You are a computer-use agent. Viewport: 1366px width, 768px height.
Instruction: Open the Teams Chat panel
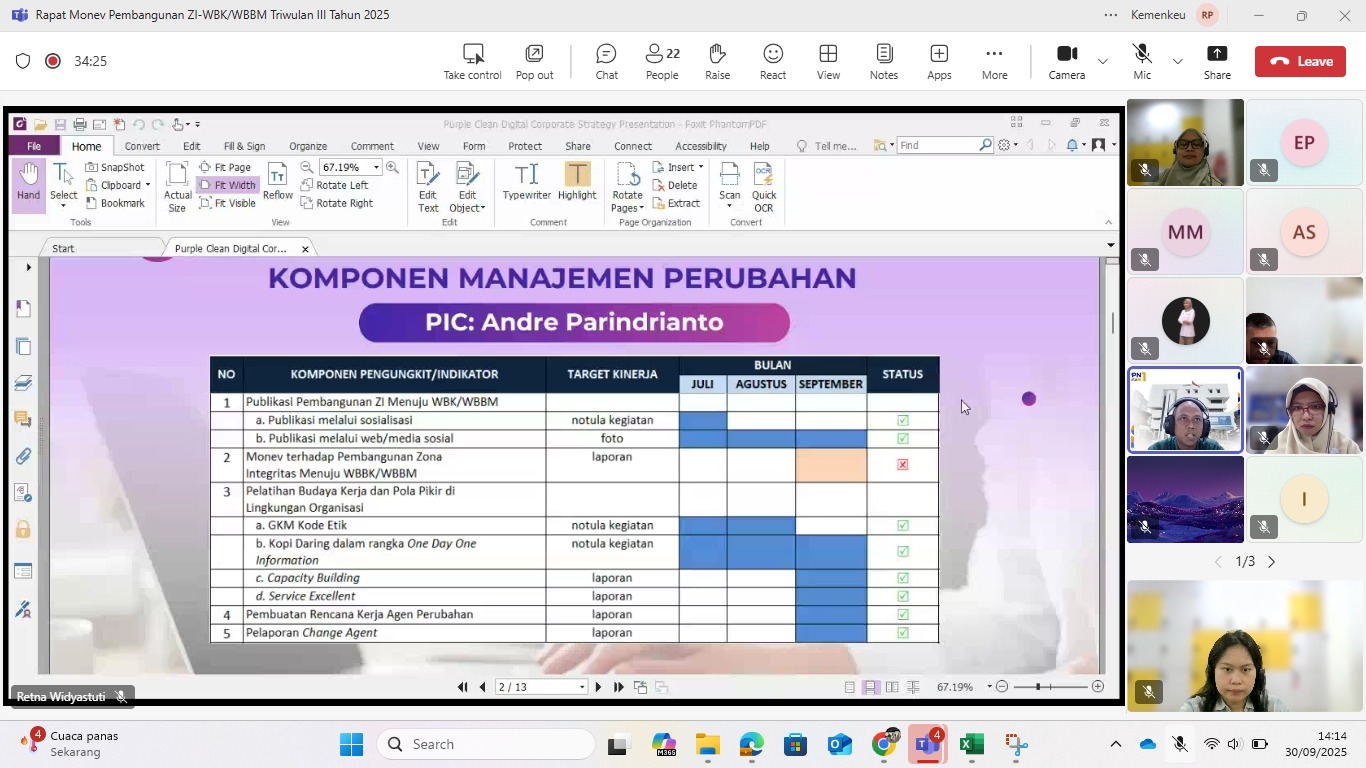coord(606,61)
